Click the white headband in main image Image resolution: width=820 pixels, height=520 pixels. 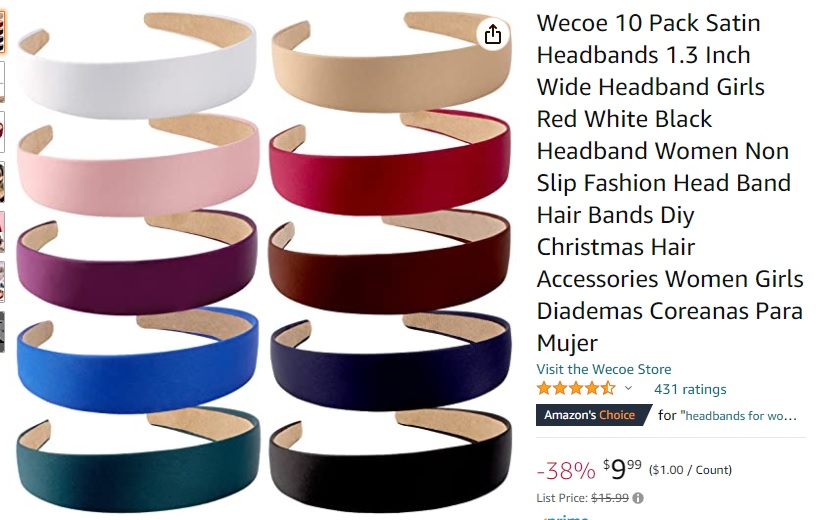click(137, 67)
